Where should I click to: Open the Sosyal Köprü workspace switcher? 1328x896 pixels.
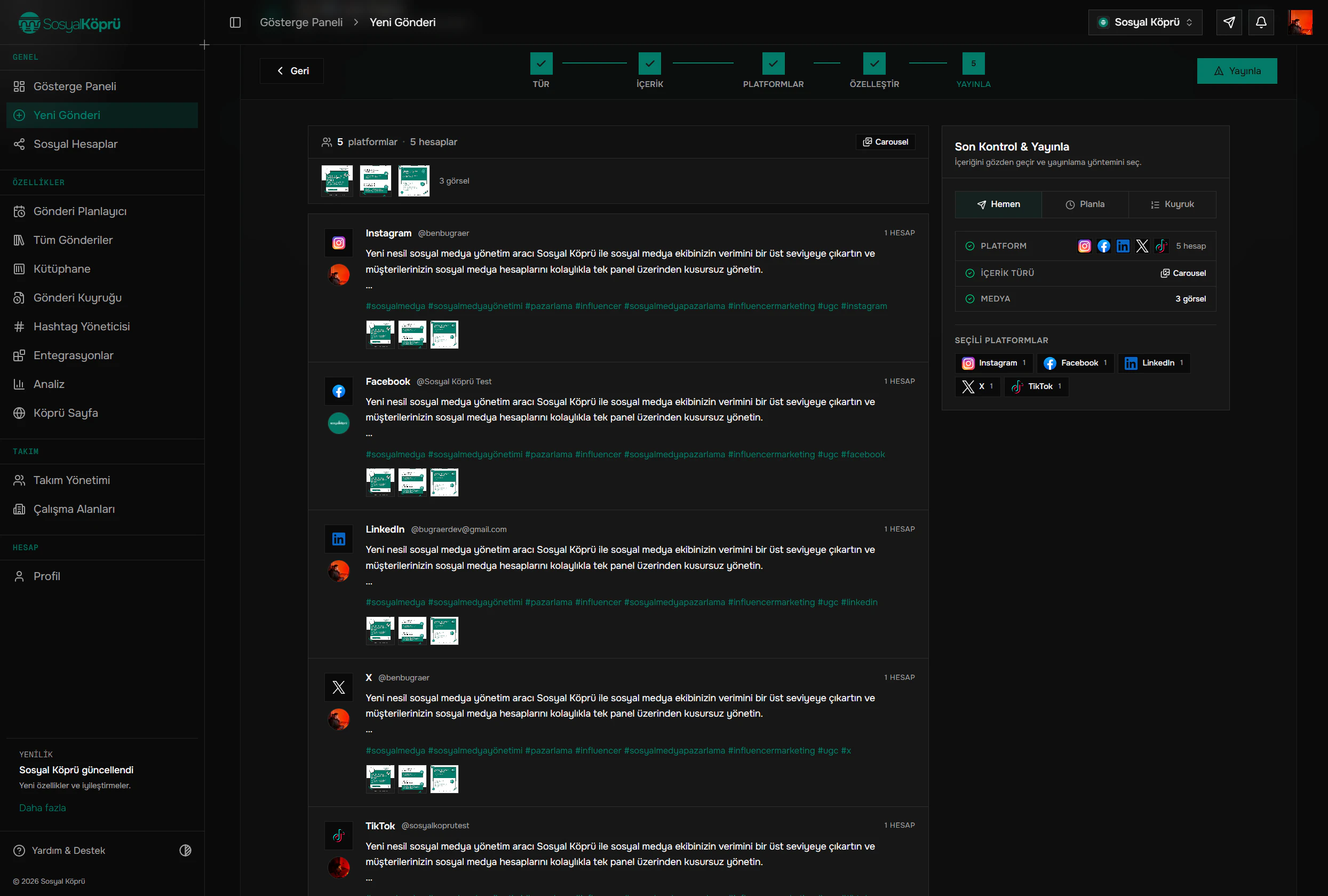click(x=1145, y=22)
